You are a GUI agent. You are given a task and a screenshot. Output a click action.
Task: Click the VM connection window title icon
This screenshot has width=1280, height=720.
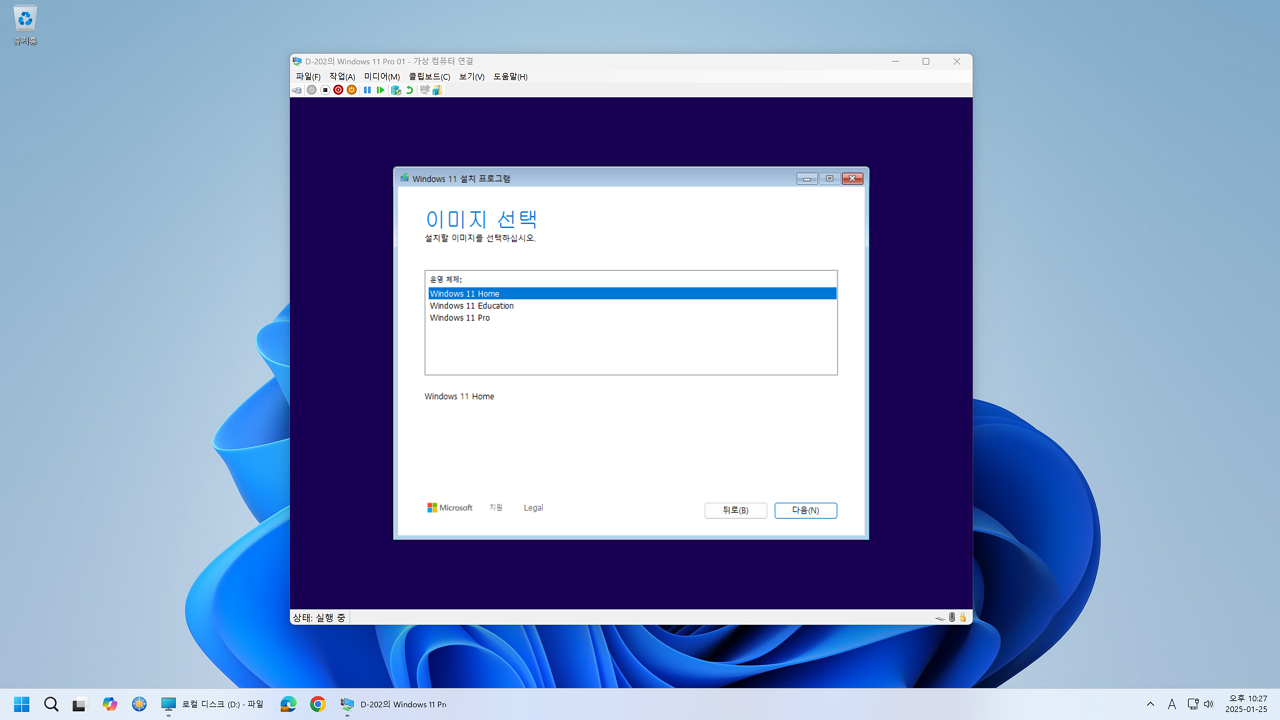point(297,61)
